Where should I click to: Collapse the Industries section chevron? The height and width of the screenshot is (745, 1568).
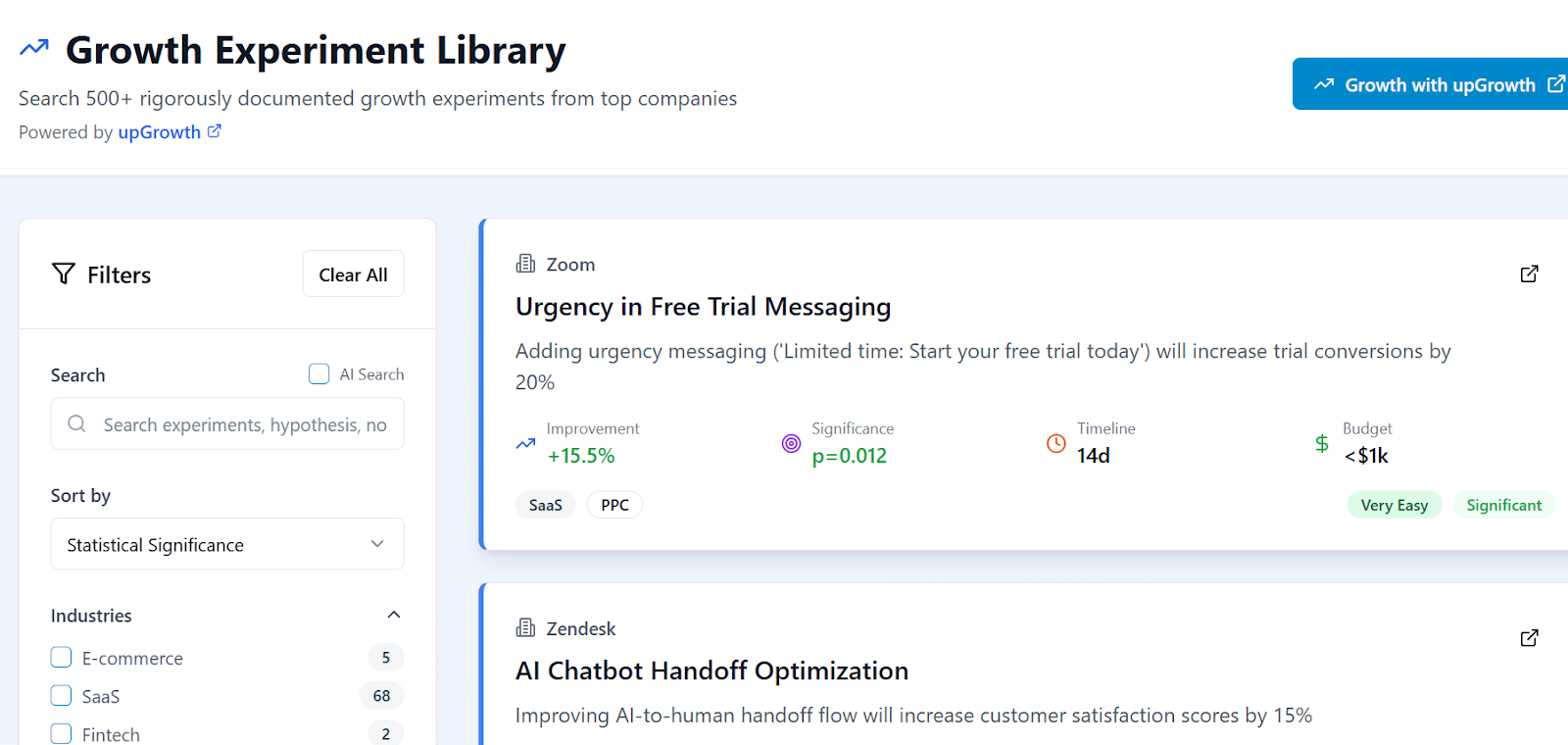pyautogui.click(x=394, y=616)
